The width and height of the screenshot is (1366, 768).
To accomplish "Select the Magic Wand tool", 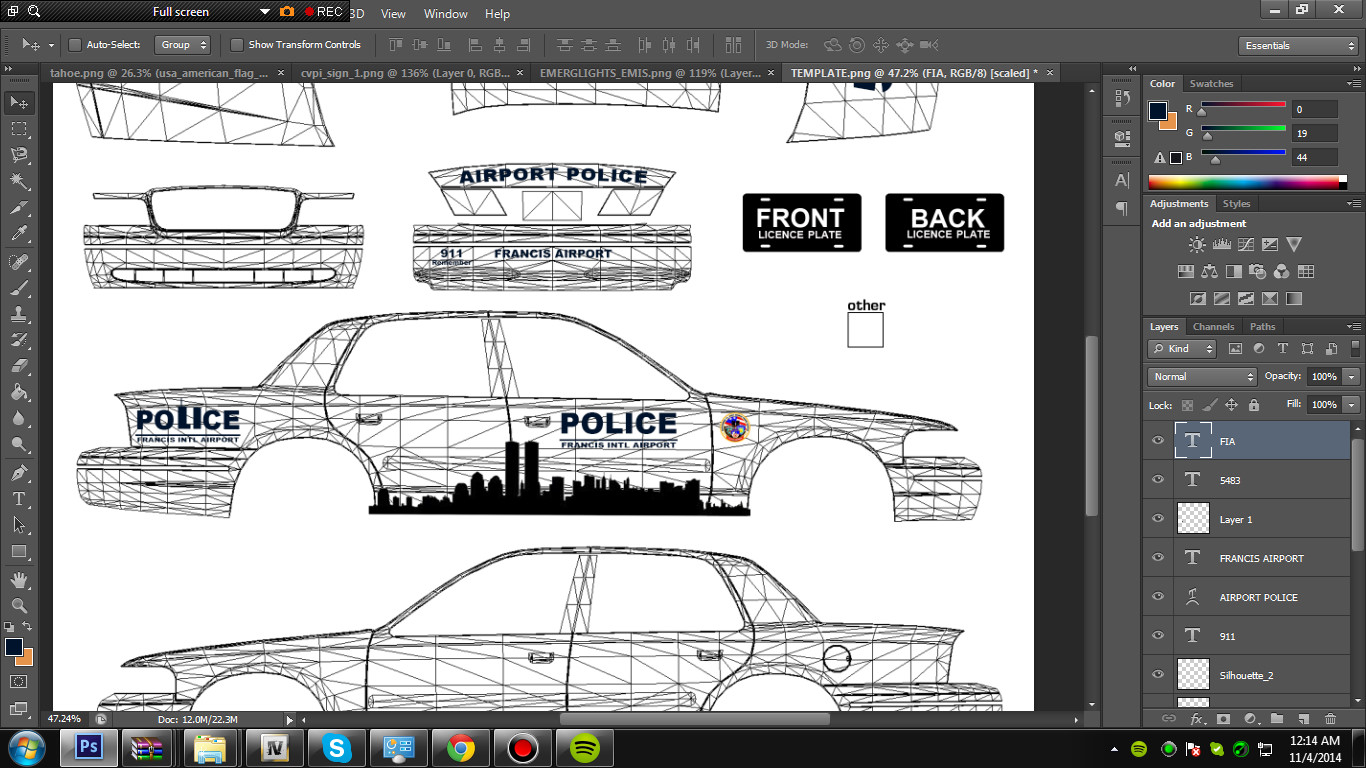I will tap(19, 181).
